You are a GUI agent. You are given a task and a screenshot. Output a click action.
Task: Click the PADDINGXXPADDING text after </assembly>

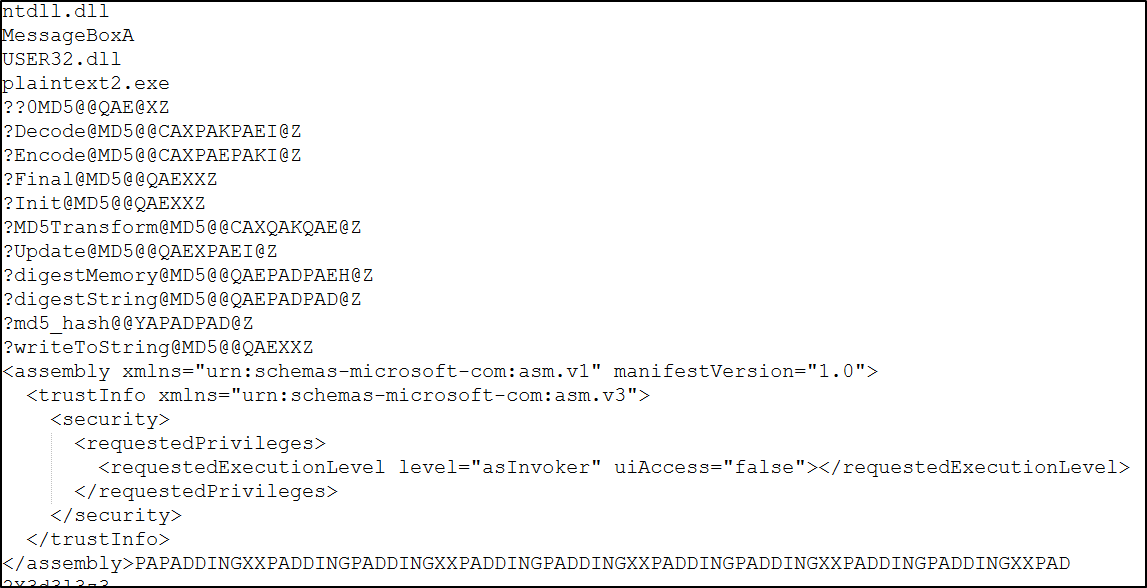tap(600, 564)
